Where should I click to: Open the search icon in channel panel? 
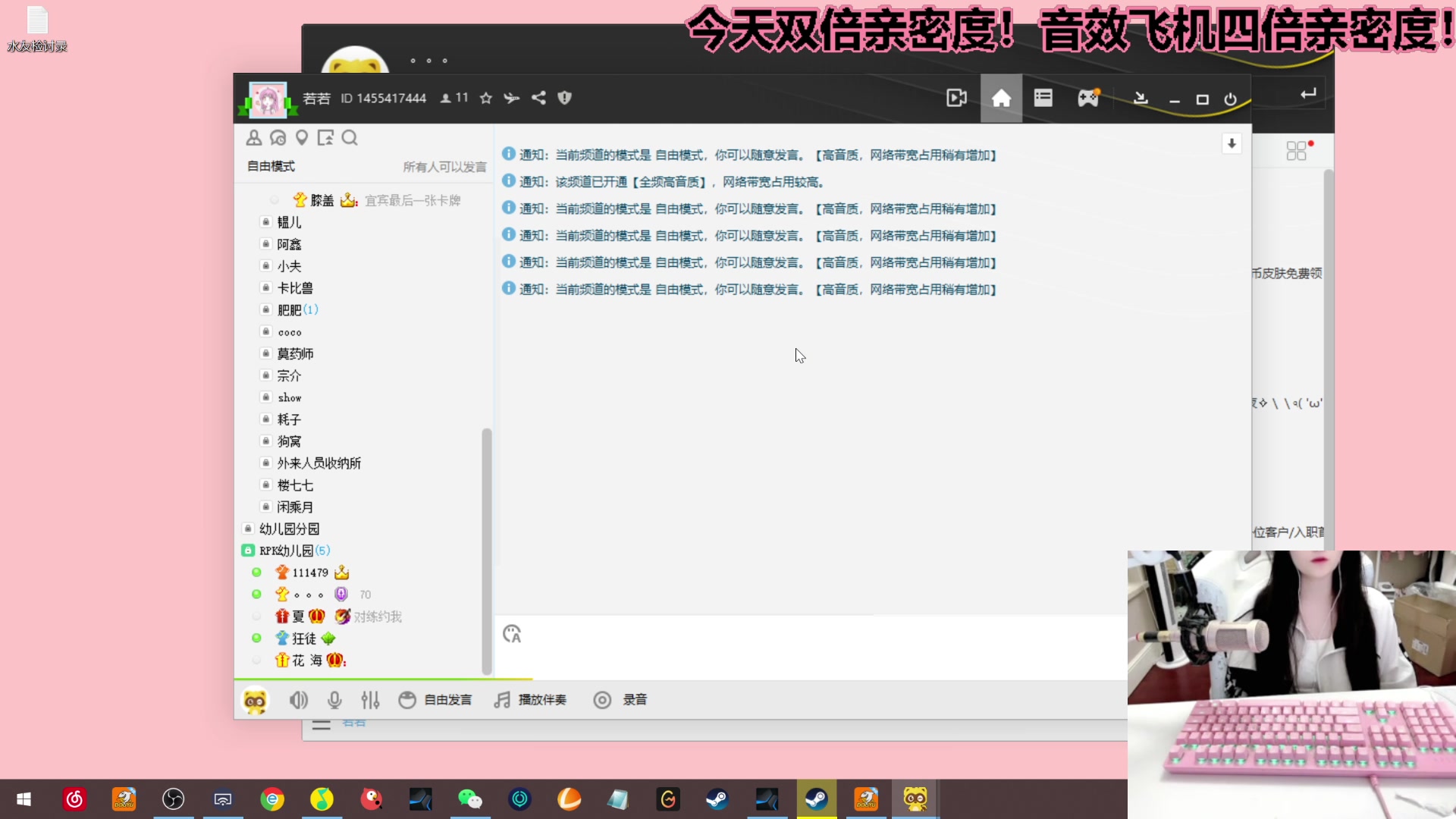350,138
